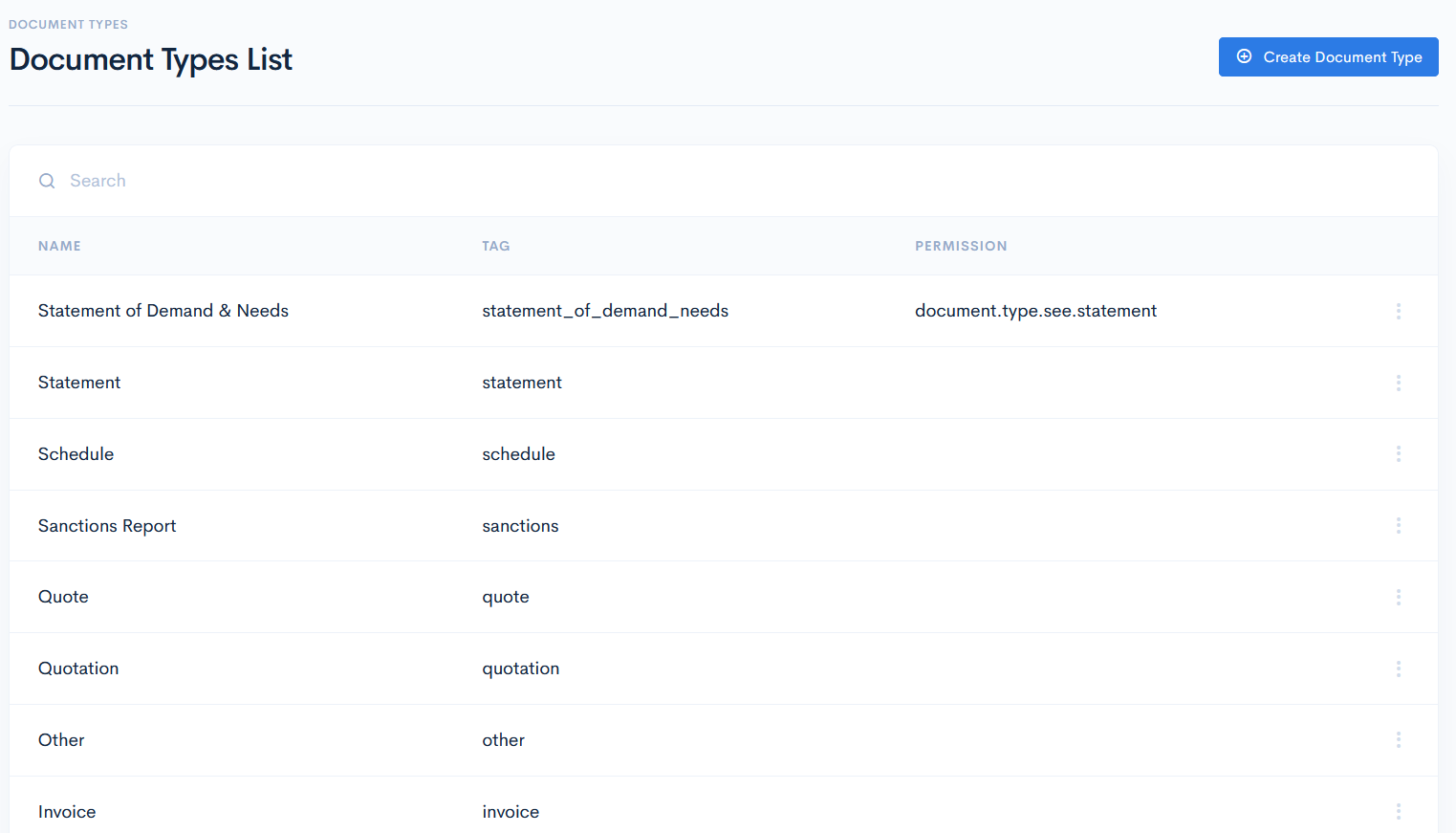
Task: Click the NAME column header
Action: 59,246
